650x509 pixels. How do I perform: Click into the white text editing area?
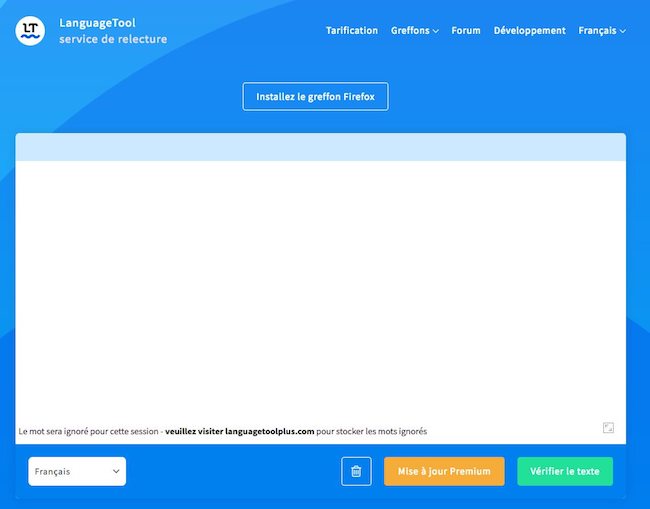click(x=320, y=290)
